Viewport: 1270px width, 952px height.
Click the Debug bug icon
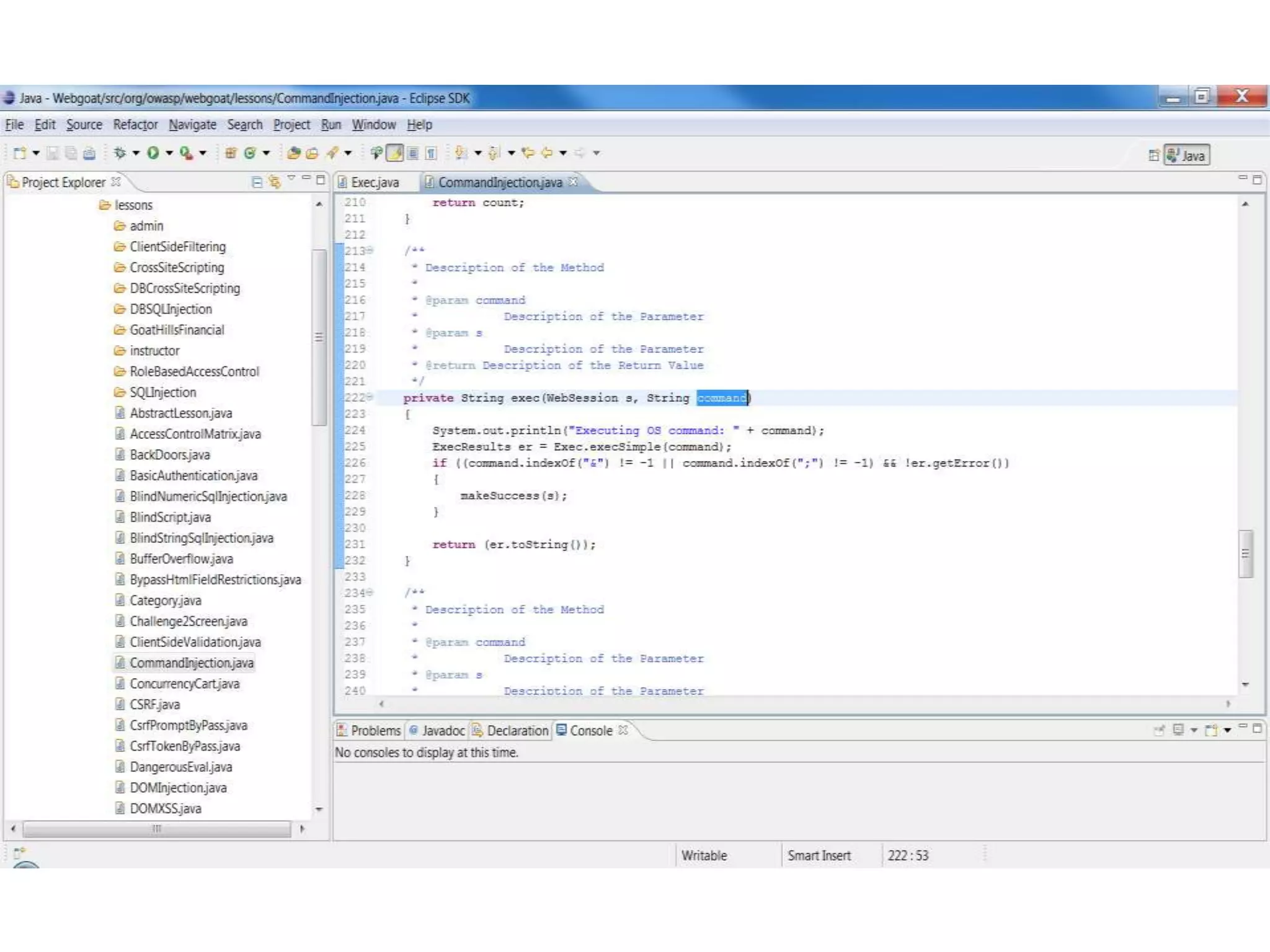[x=120, y=152]
